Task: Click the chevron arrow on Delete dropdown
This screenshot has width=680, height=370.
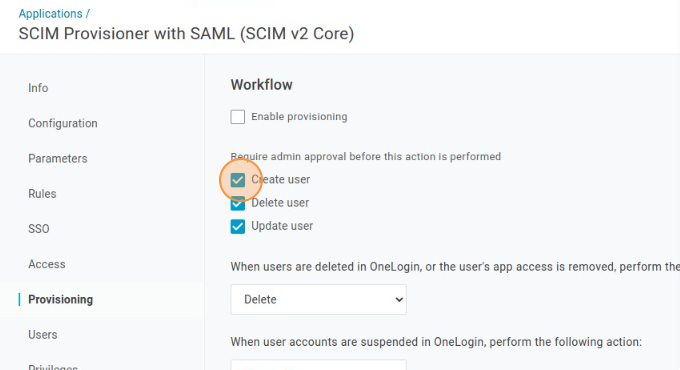Action: 399,299
